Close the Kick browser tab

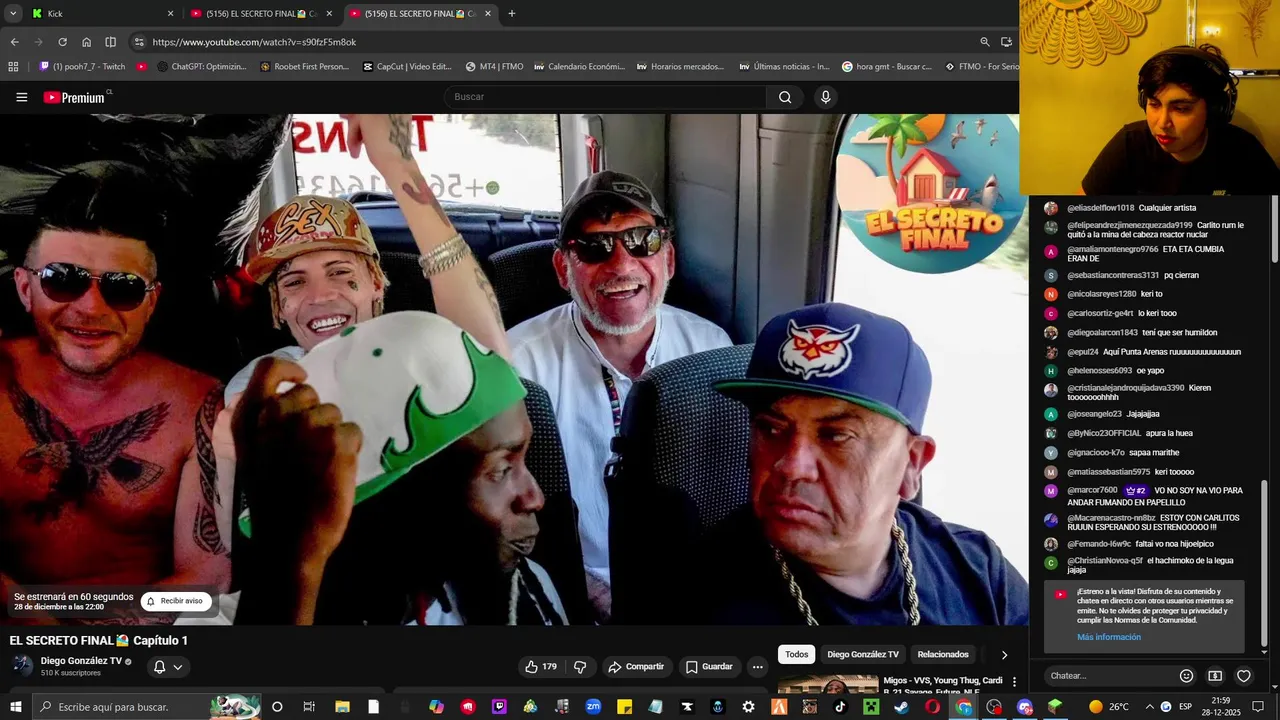point(170,14)
